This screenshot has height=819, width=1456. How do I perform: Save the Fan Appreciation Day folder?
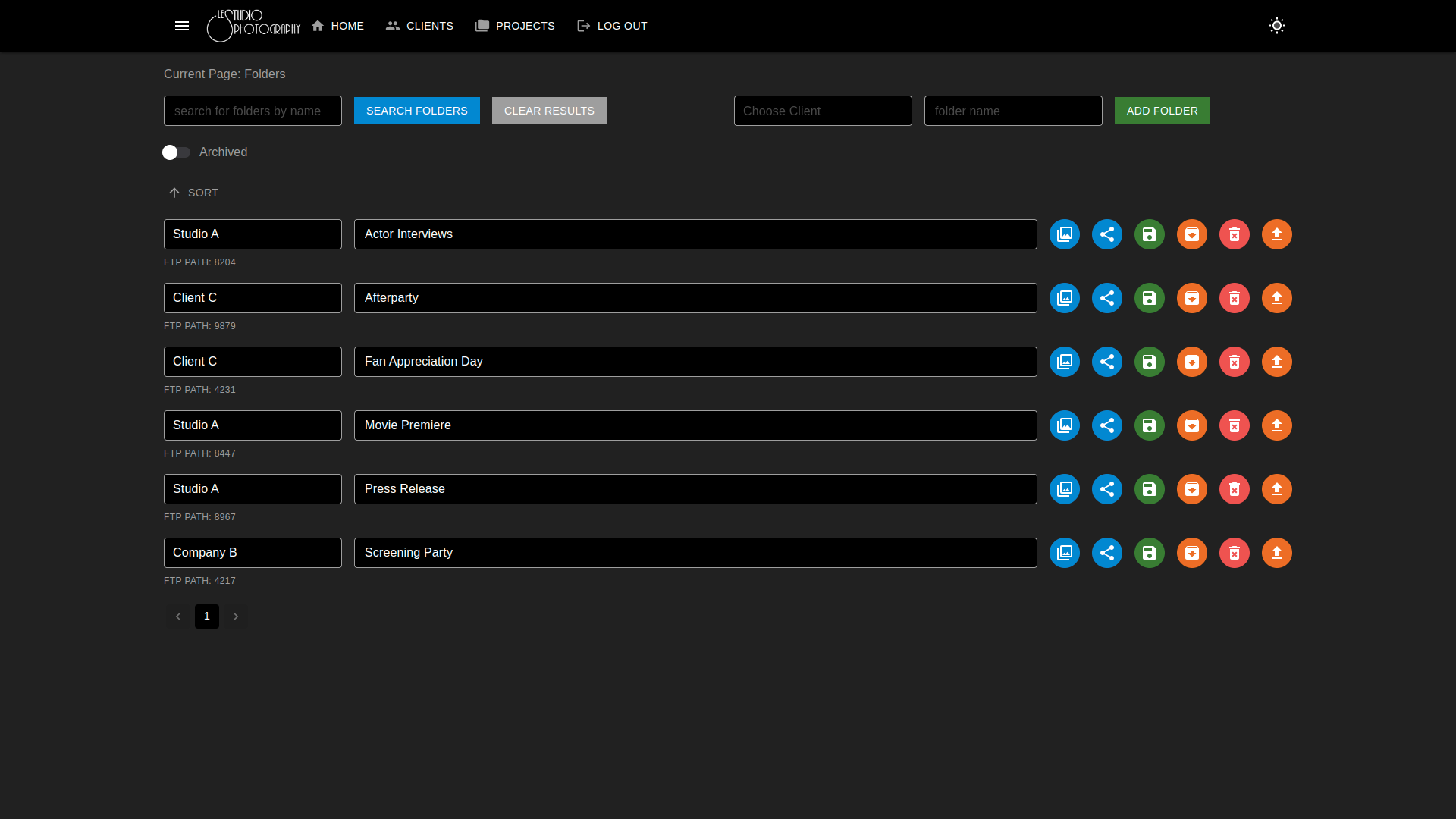click(1149, 362)
